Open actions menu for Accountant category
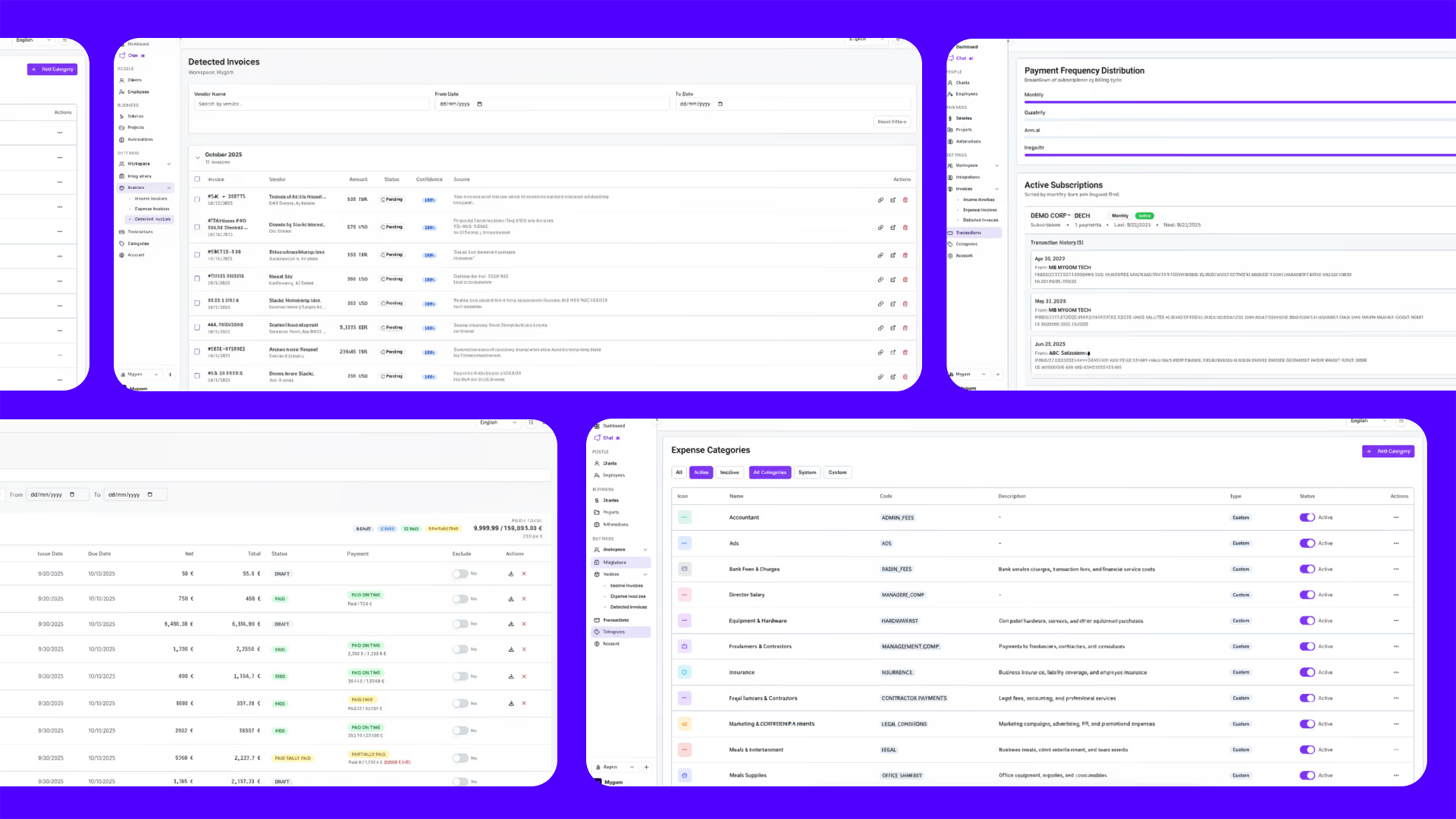The image size is (1456, 819). (1396, 517)
